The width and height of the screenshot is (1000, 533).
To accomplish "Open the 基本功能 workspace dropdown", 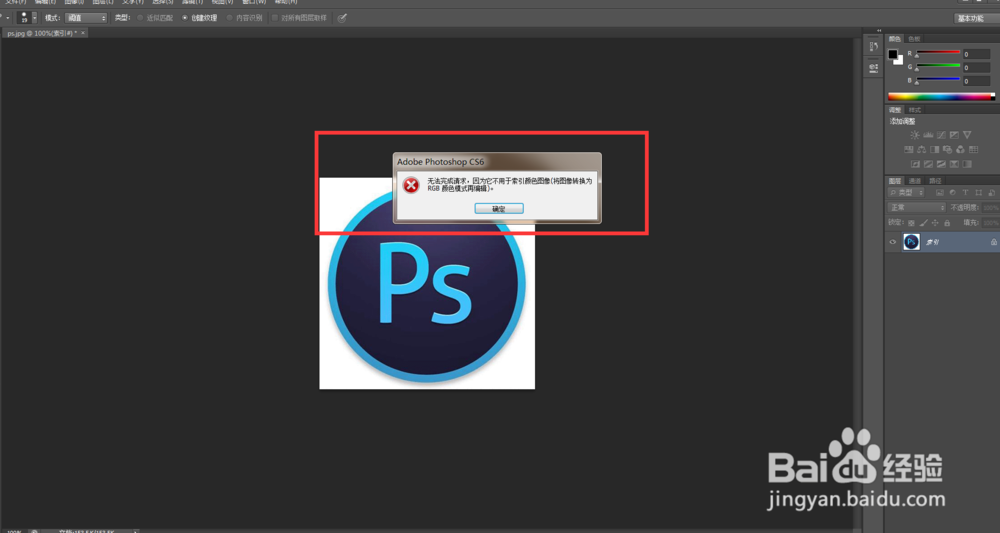I will (975, 18).
